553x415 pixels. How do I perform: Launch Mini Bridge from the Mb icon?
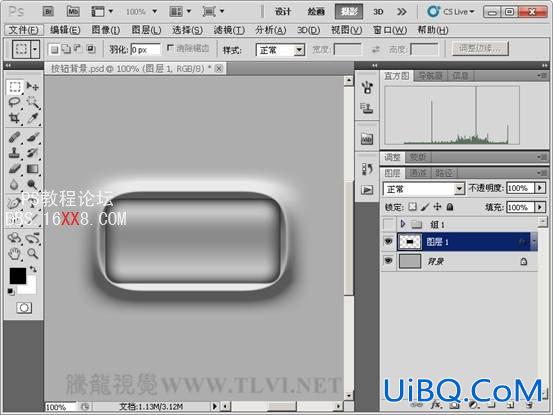pos(73,11)
